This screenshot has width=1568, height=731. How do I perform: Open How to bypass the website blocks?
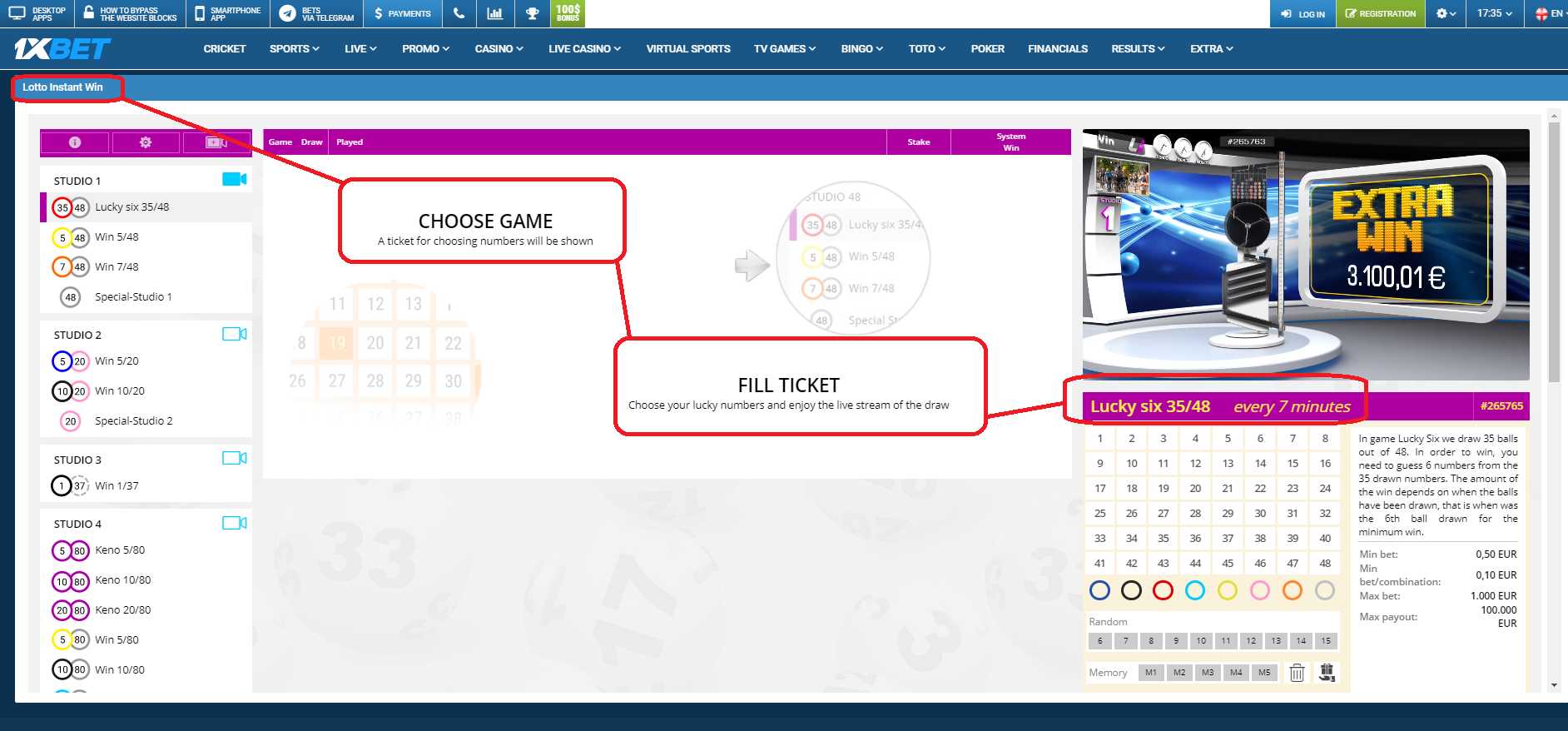pyautogui.click(x=130, y=13)
